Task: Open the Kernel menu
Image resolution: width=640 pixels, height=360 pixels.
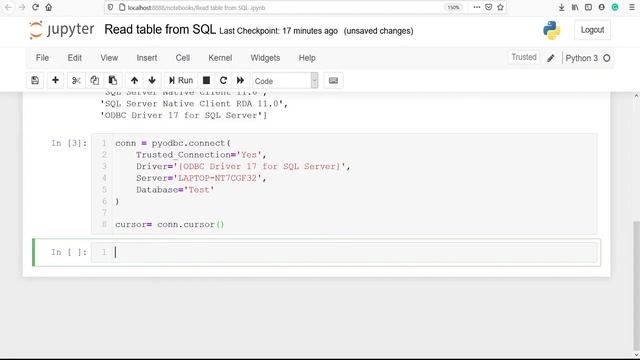Action: click(x=220, y=58)
